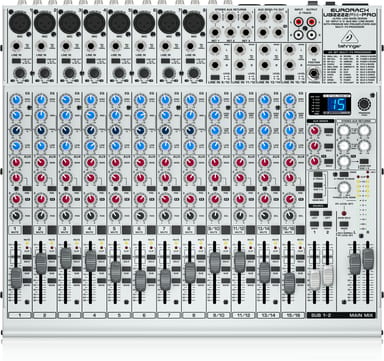Click the line-in jack on channel 6

(x=141, y=46)
